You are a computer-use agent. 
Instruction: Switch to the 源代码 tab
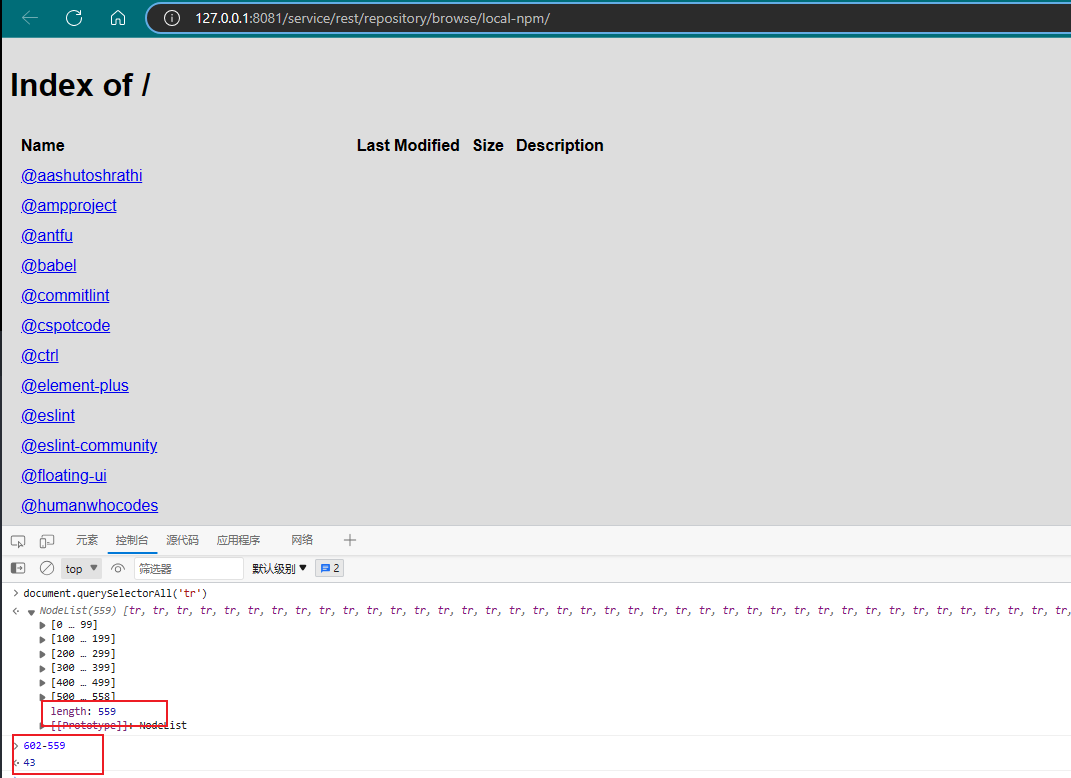click(182, 540)
